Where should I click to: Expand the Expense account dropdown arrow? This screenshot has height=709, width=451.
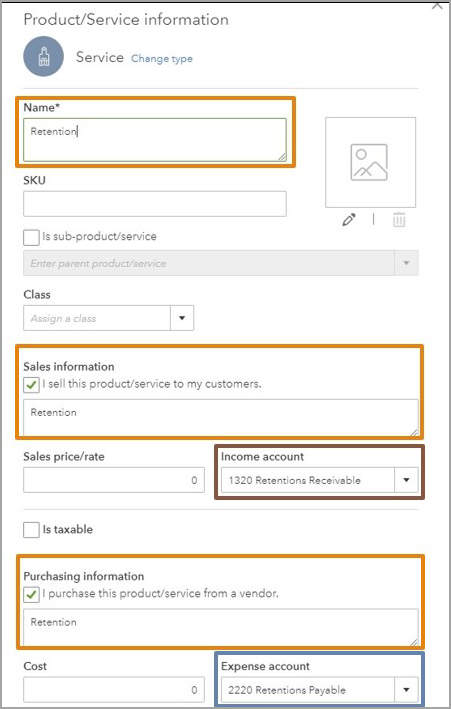coord(406,690)
